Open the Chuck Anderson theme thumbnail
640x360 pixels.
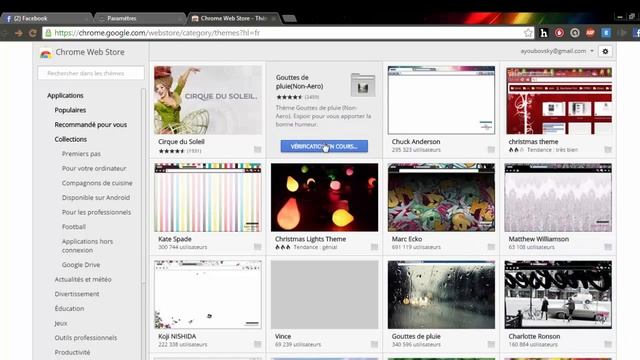441,100
